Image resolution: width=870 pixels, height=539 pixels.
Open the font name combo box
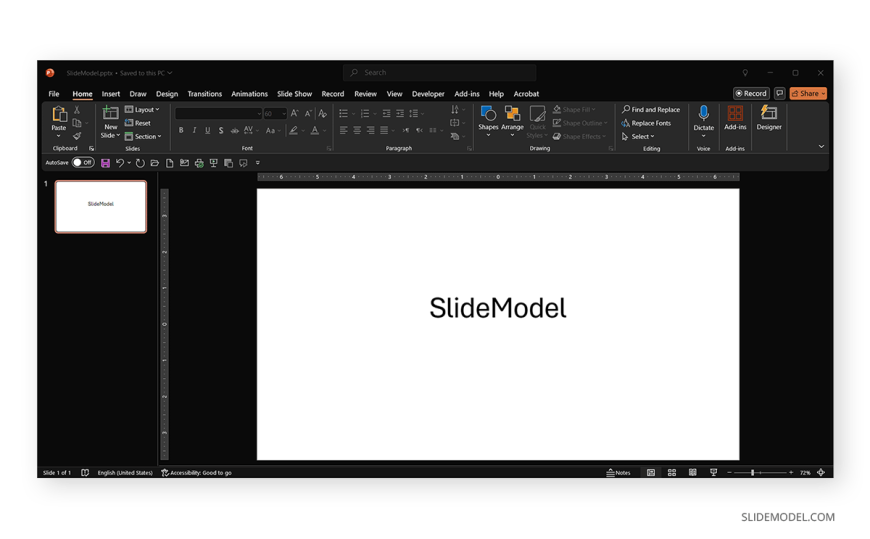pos(219,113)
